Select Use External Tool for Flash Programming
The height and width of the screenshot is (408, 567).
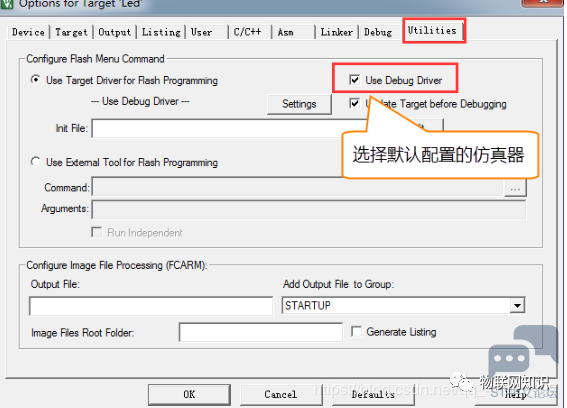[x=35, y=161]
